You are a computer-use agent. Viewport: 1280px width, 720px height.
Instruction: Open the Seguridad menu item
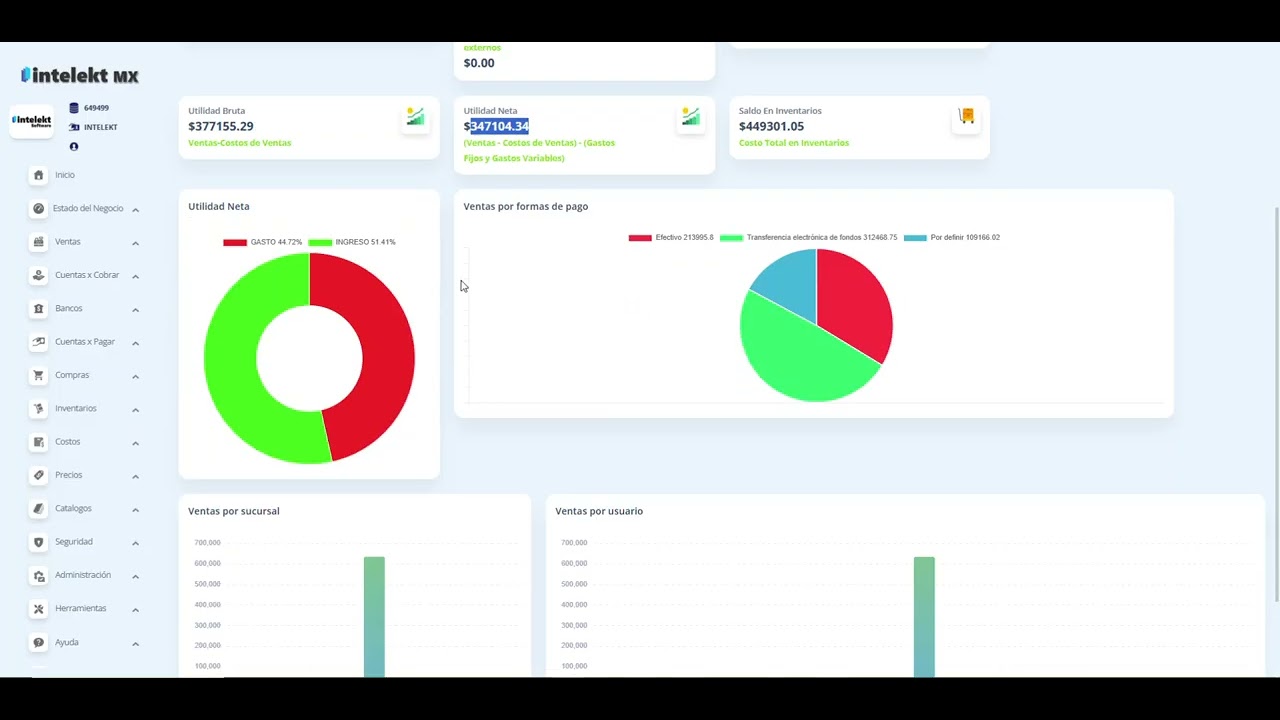click(85, 542)
